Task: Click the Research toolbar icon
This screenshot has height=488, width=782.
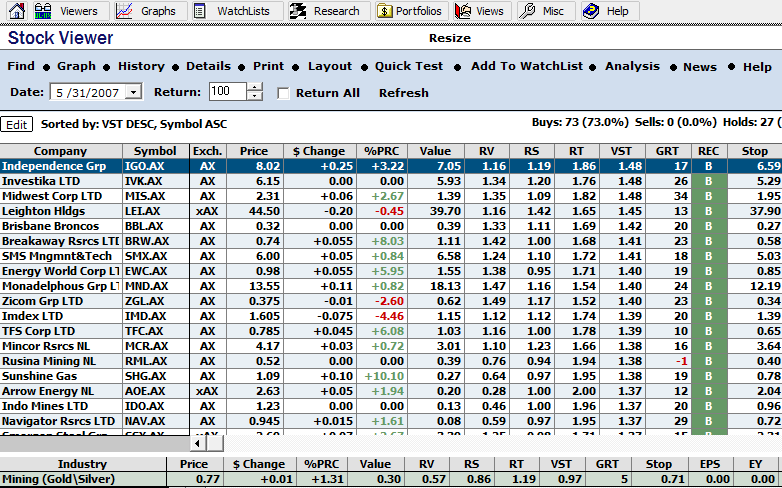Action: coord(298,11)
